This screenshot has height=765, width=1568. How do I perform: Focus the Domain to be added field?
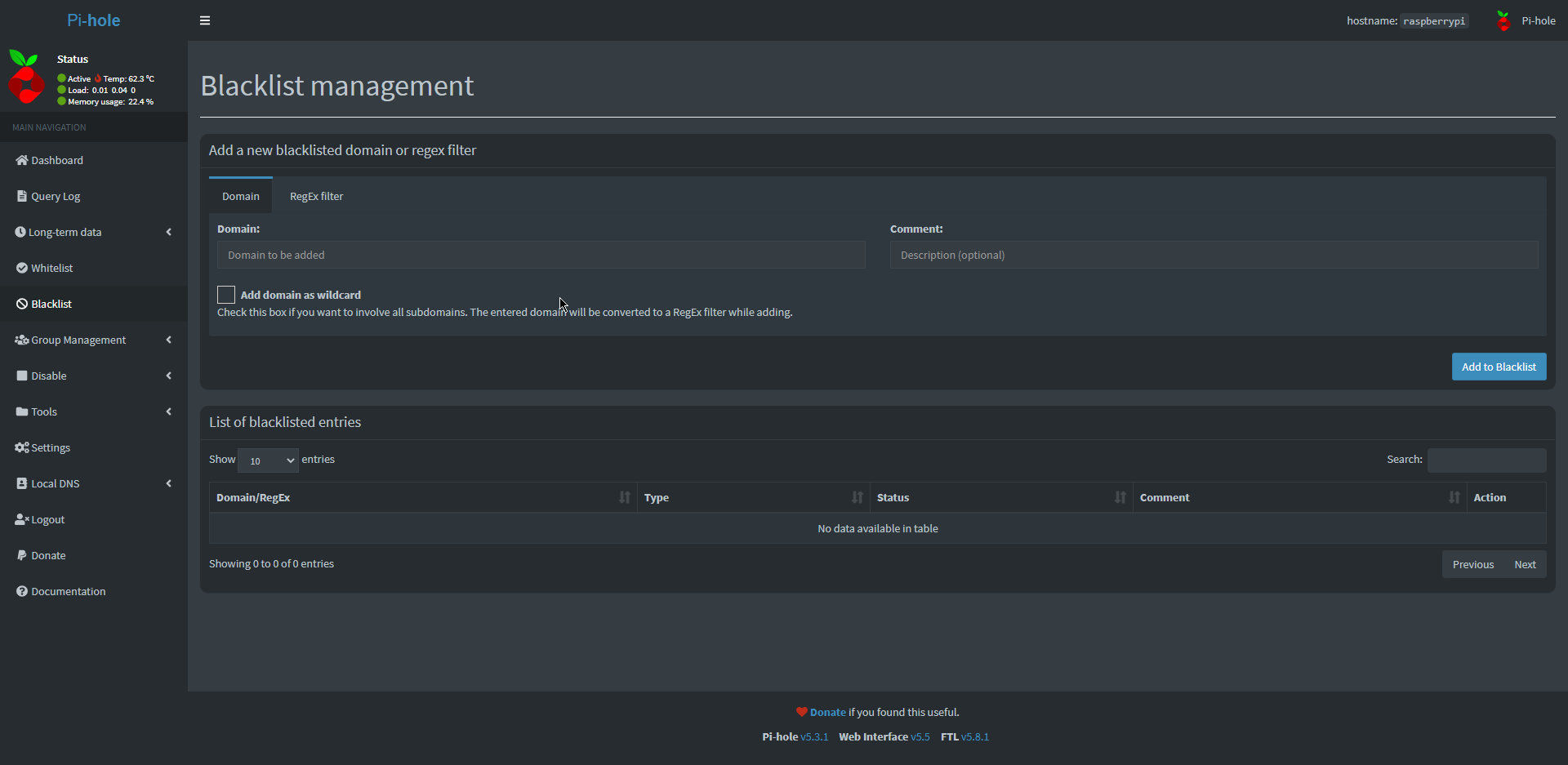click(x=541, y=255)
